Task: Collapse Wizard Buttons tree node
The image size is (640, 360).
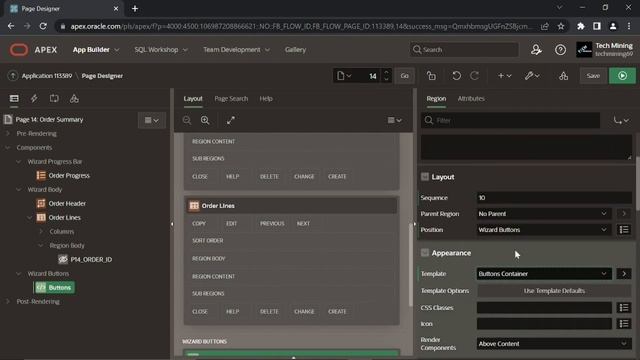Action: (18, 273)
